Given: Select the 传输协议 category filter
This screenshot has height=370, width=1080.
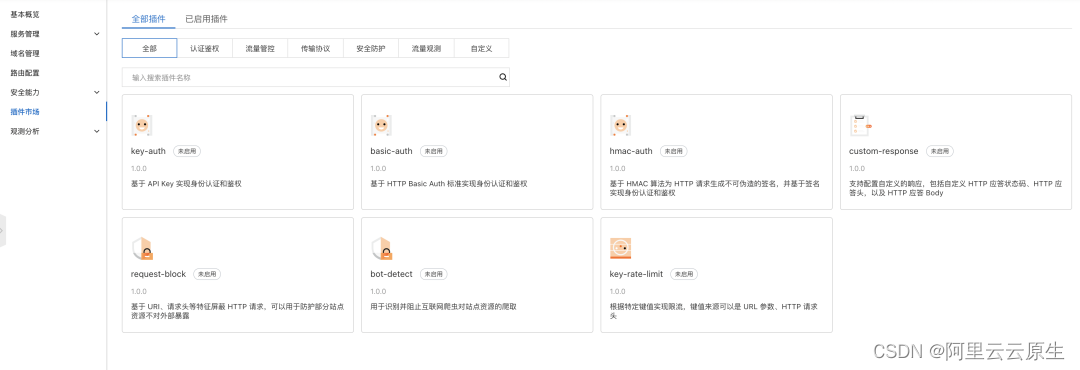Looking at the screenshot, I should click(315, 48).
